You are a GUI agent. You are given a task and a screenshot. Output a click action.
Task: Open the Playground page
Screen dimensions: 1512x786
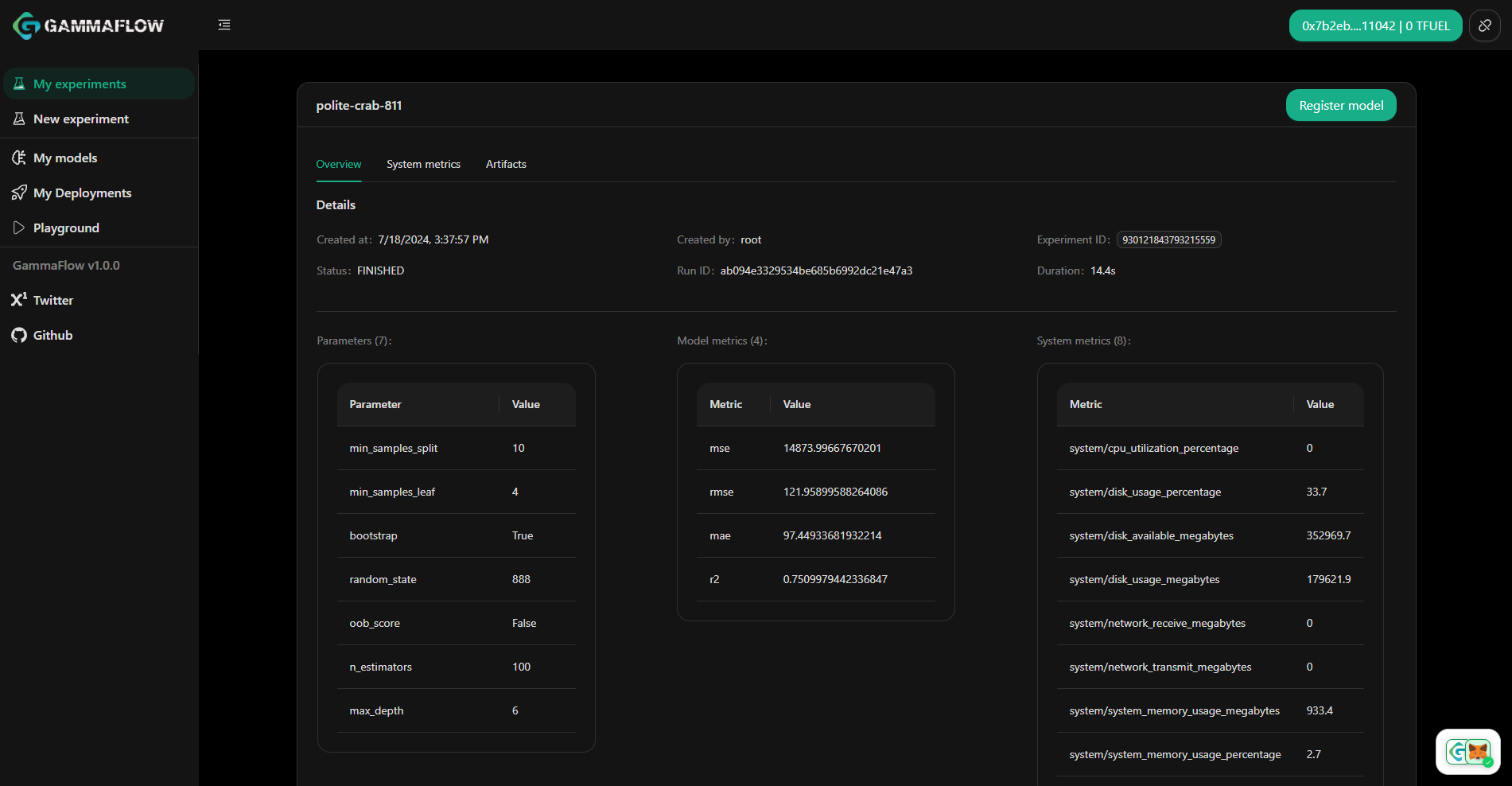(x=99, y=228)
